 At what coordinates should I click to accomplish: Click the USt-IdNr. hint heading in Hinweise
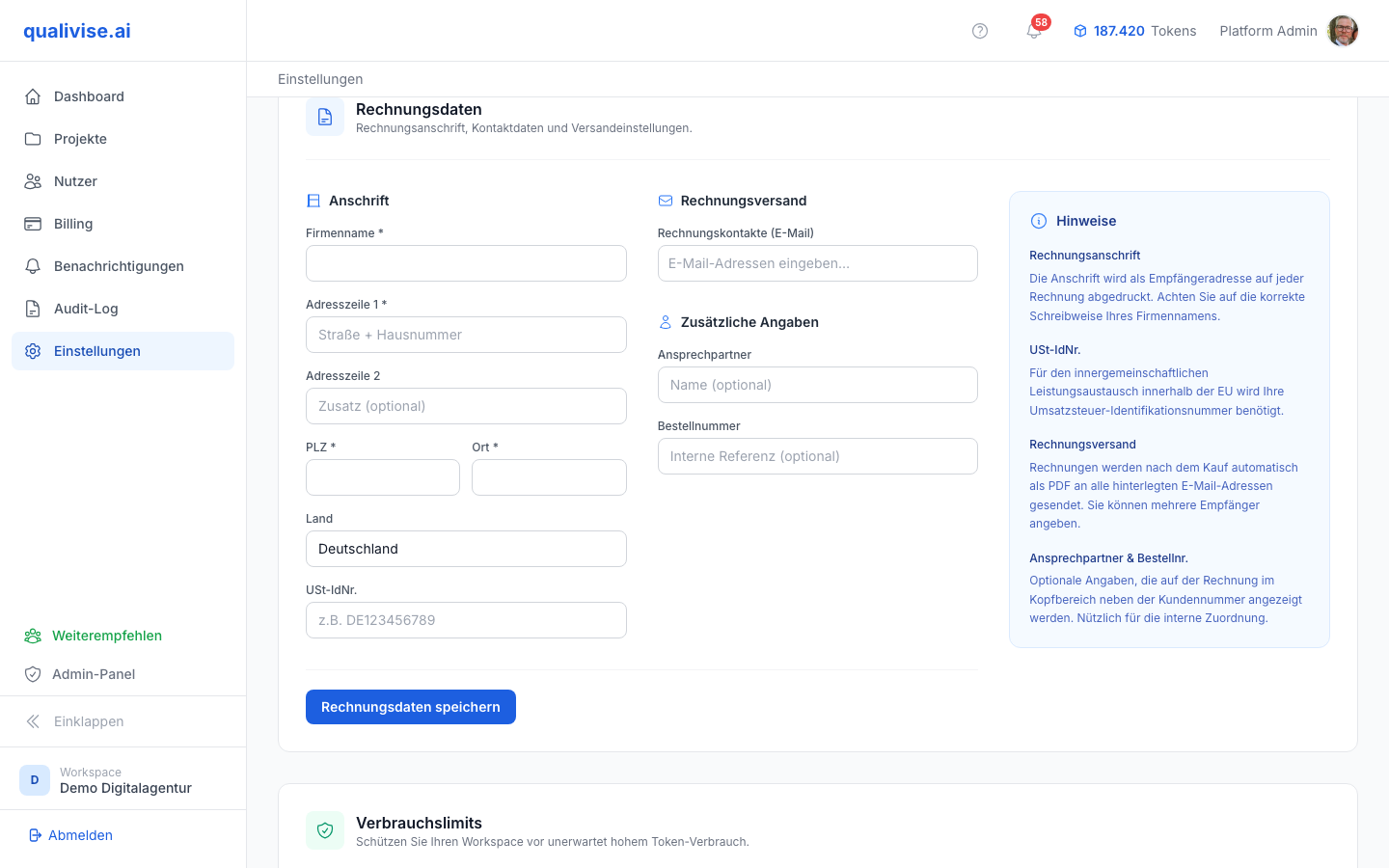(1054, 350)
